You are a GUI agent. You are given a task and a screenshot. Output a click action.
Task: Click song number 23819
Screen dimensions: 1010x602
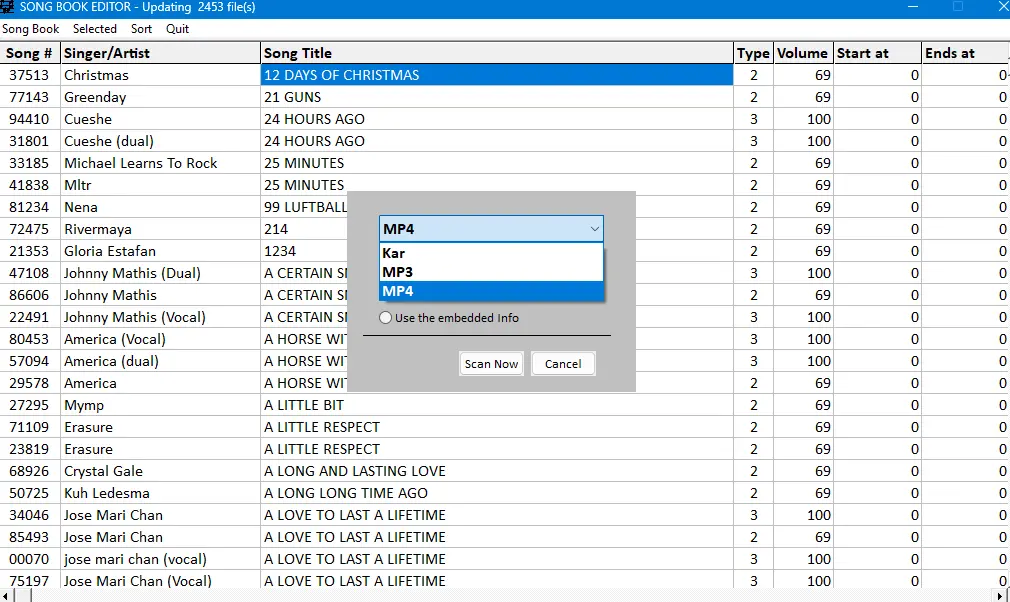(30, 449)
